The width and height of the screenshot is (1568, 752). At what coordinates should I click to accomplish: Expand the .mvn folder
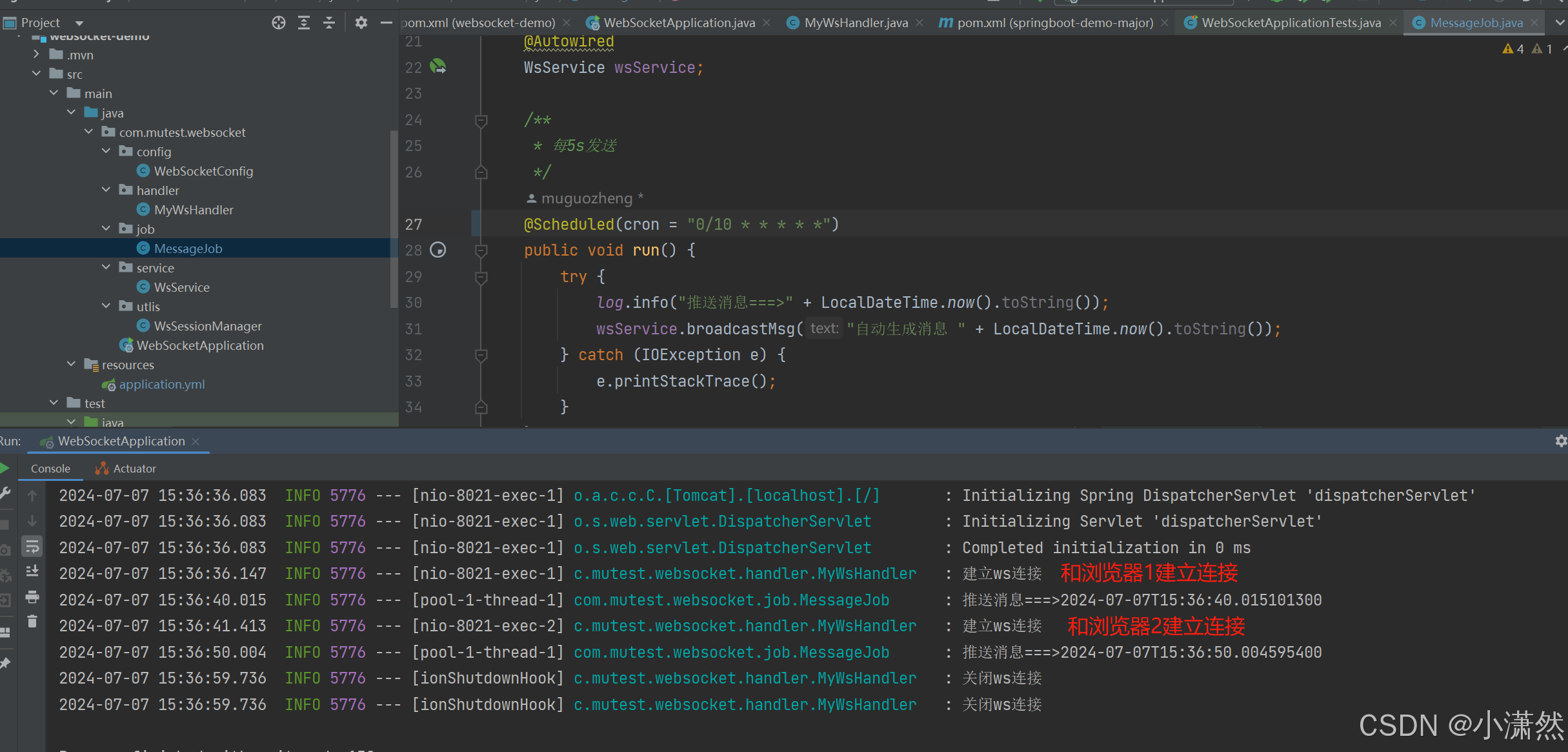click(x=37, y=55)
